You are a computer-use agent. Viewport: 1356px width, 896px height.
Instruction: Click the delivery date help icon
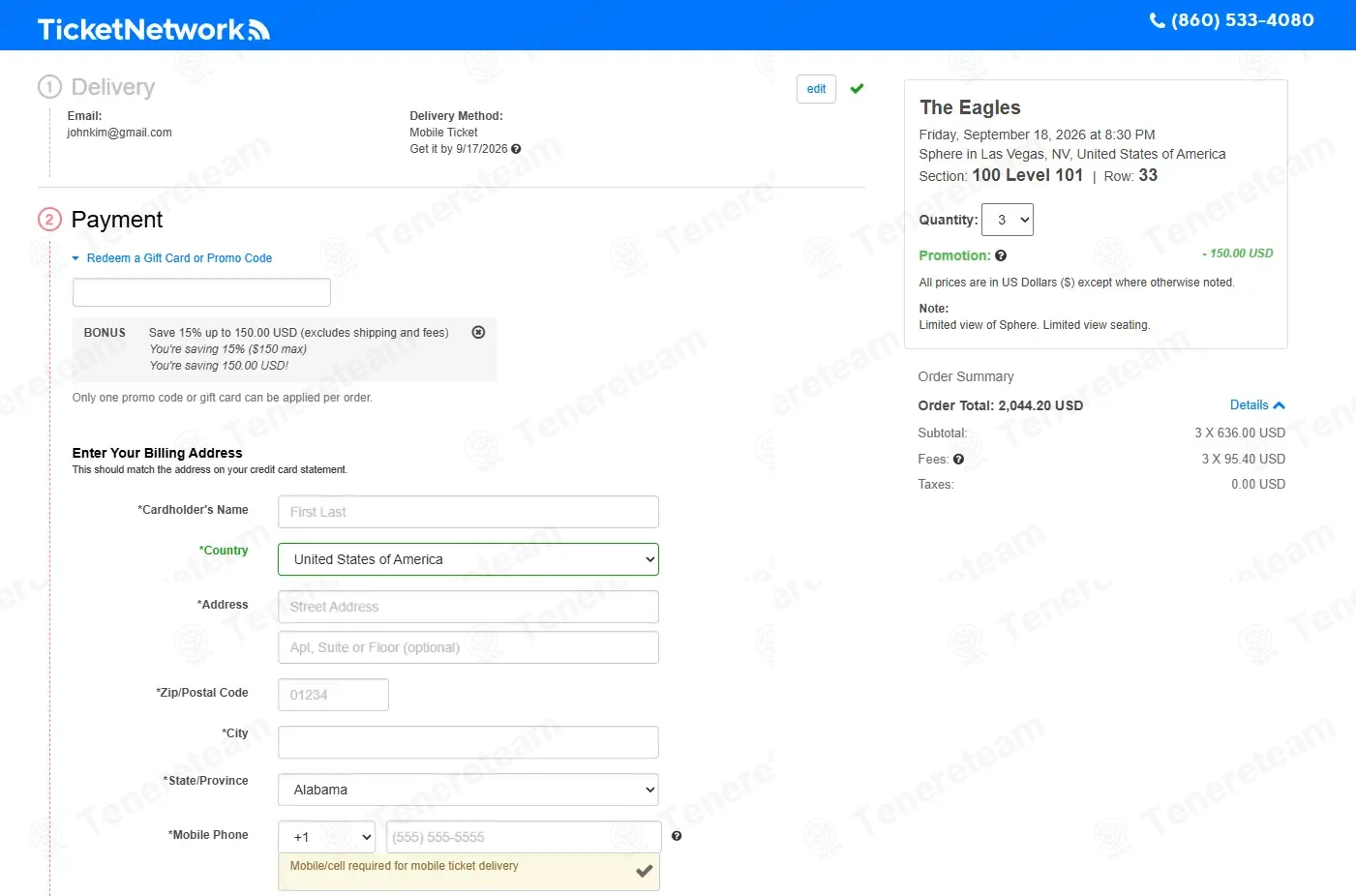click(x=516, y=149)
